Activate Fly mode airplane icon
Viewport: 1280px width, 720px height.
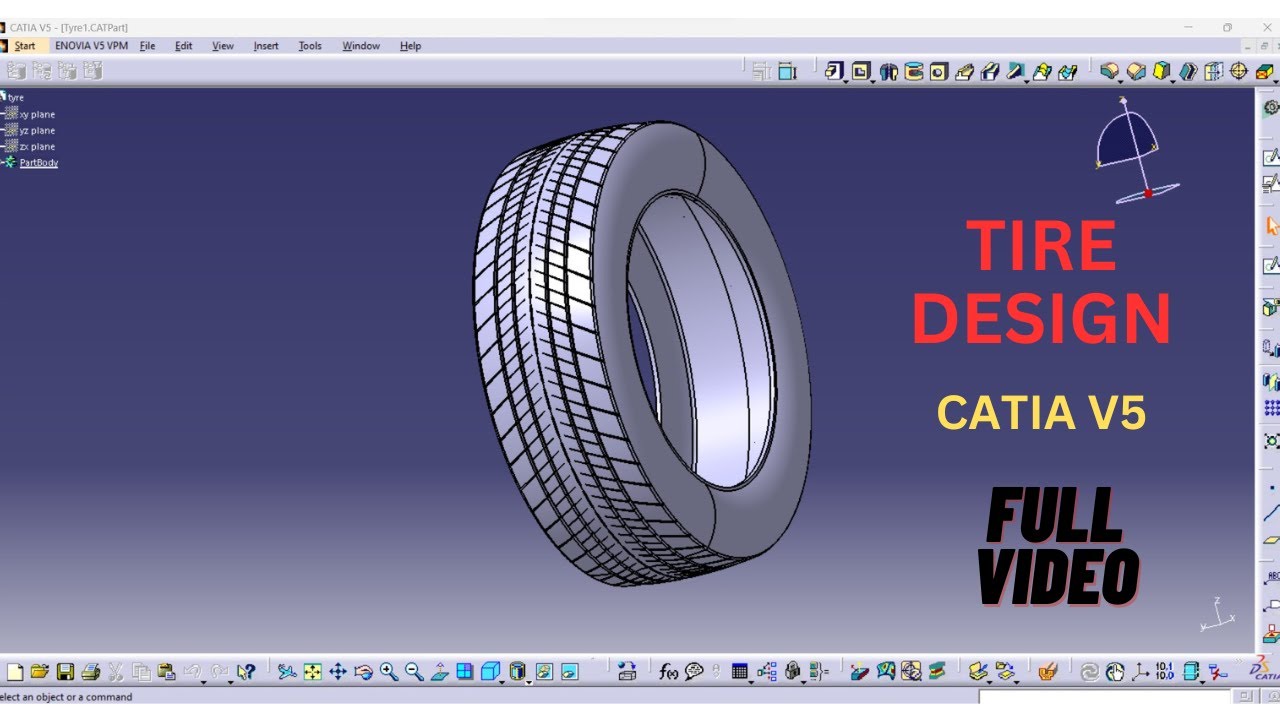[x=287, y=672]
